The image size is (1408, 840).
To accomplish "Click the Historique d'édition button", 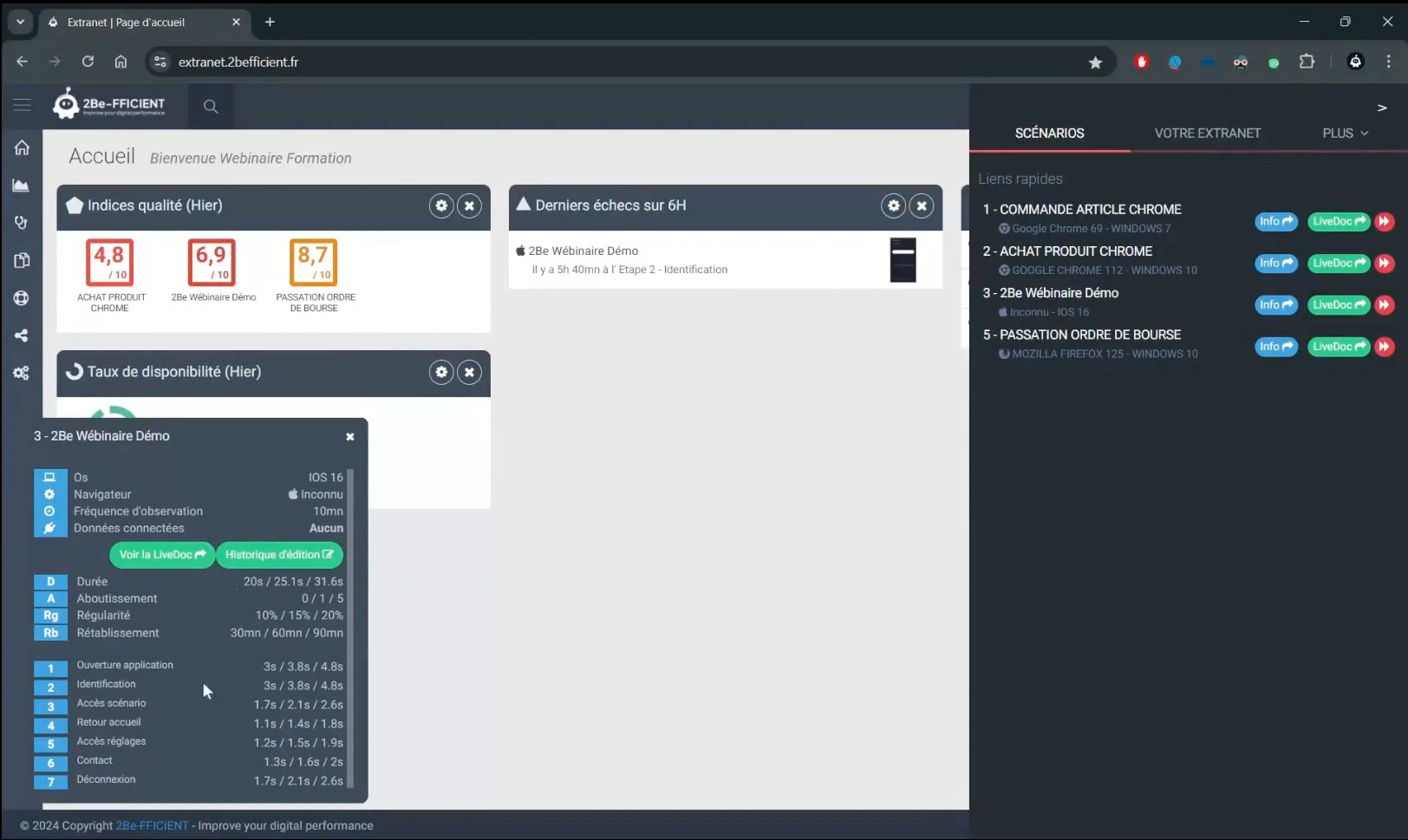I will coord(279,555).
